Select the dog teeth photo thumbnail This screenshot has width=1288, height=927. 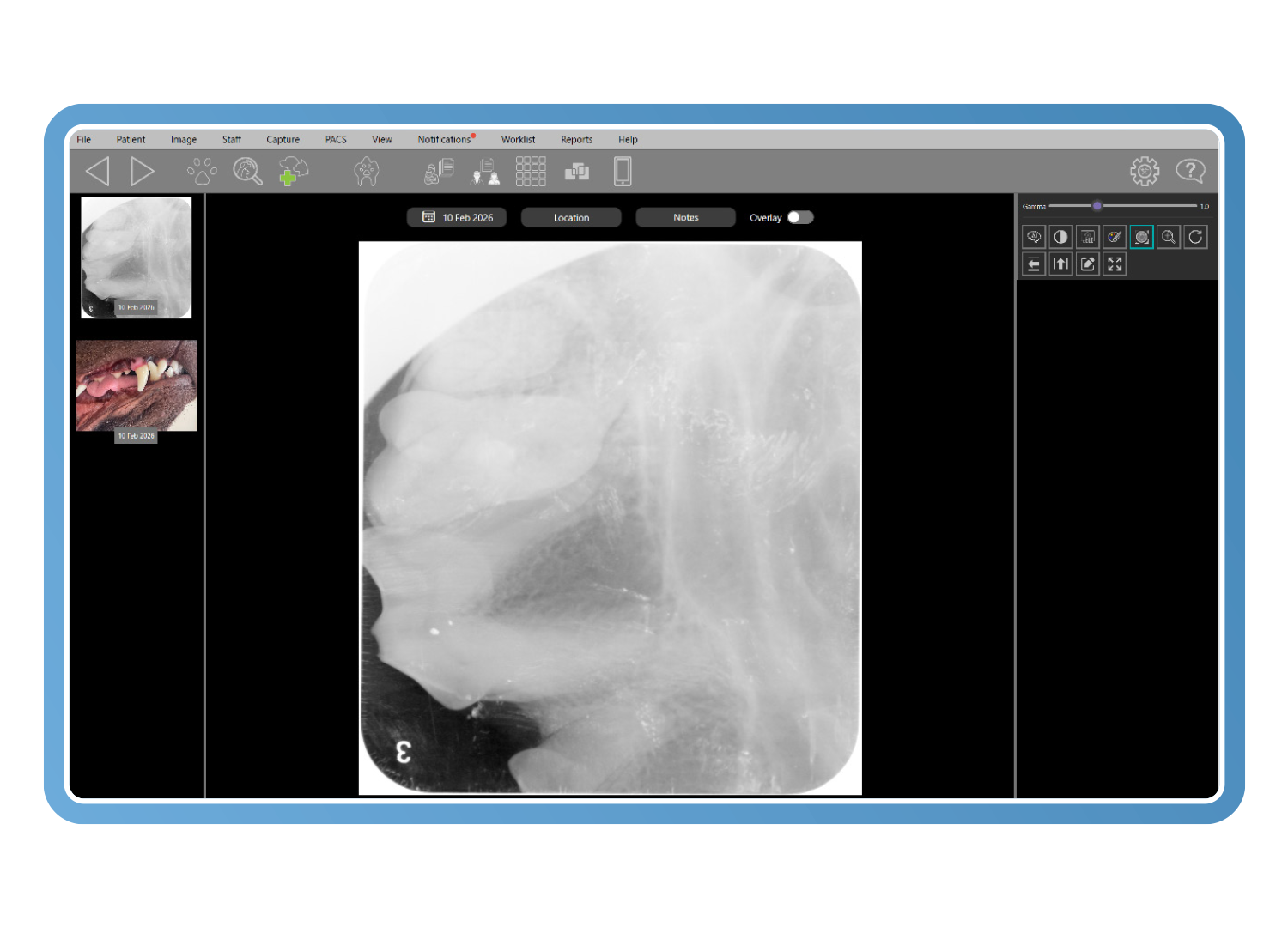137,385
